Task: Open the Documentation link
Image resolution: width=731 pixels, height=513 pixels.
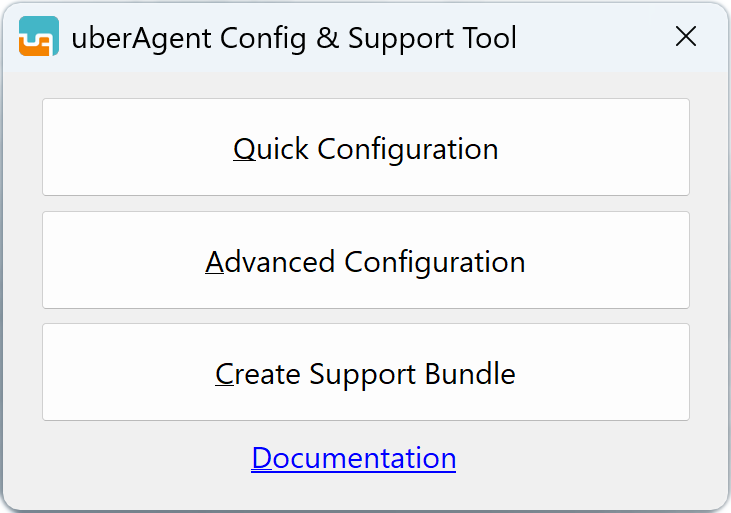Action: (x=354, y=458)
